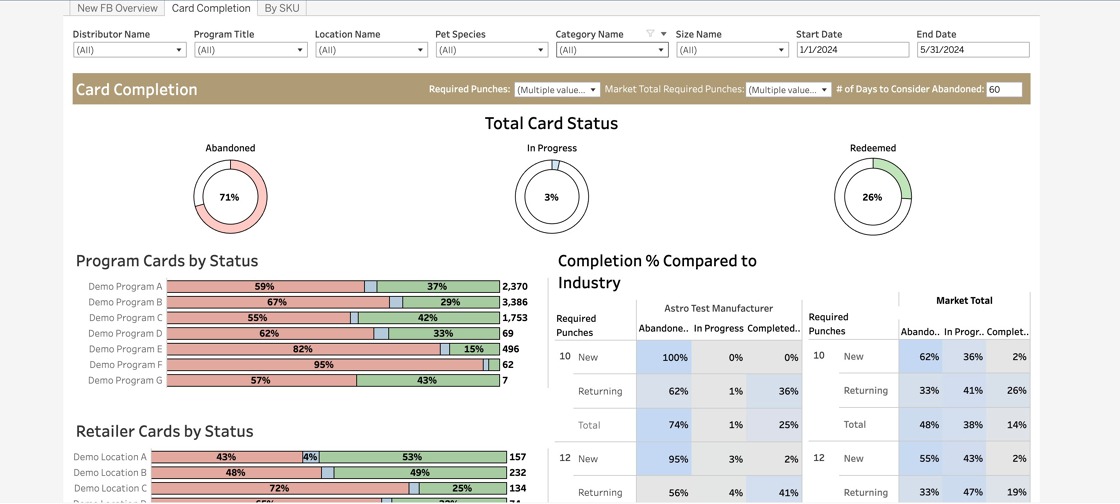Open the Market Total Required Punches dropdown
The width and height of the screenshot is (1120, 504).
coord(788,90)
